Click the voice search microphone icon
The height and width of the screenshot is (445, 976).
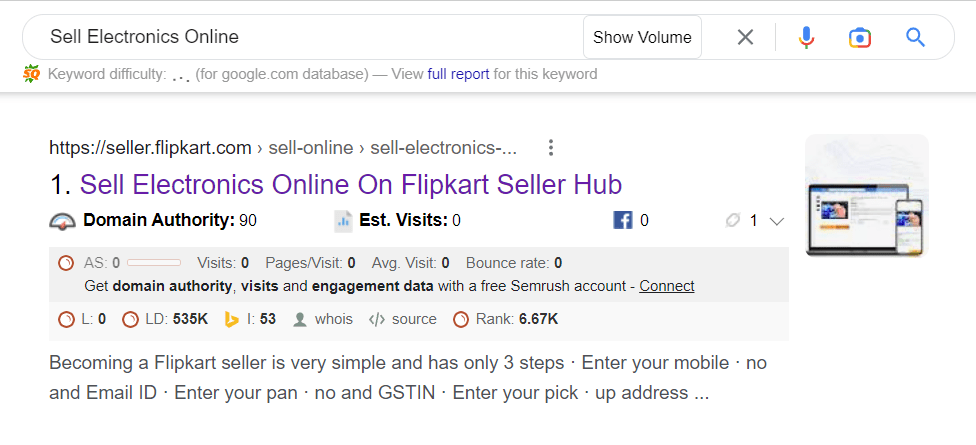click(806, 37)
